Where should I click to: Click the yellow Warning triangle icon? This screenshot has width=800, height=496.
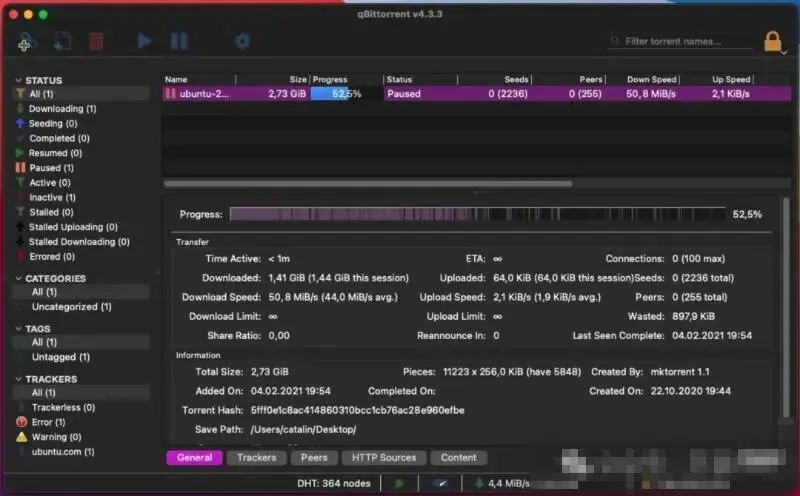coord(21,437)
